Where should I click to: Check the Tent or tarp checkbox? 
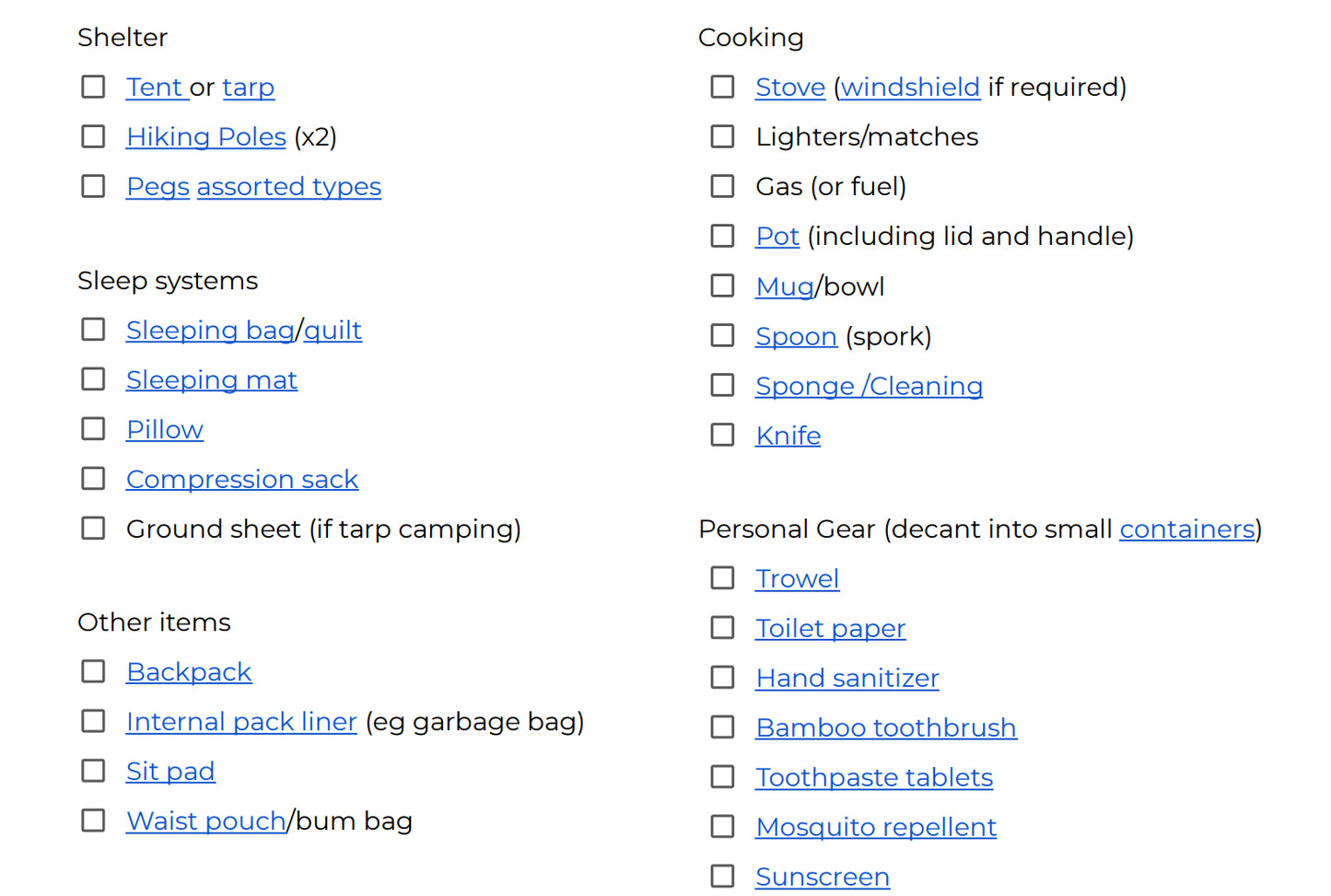(93, 86)
